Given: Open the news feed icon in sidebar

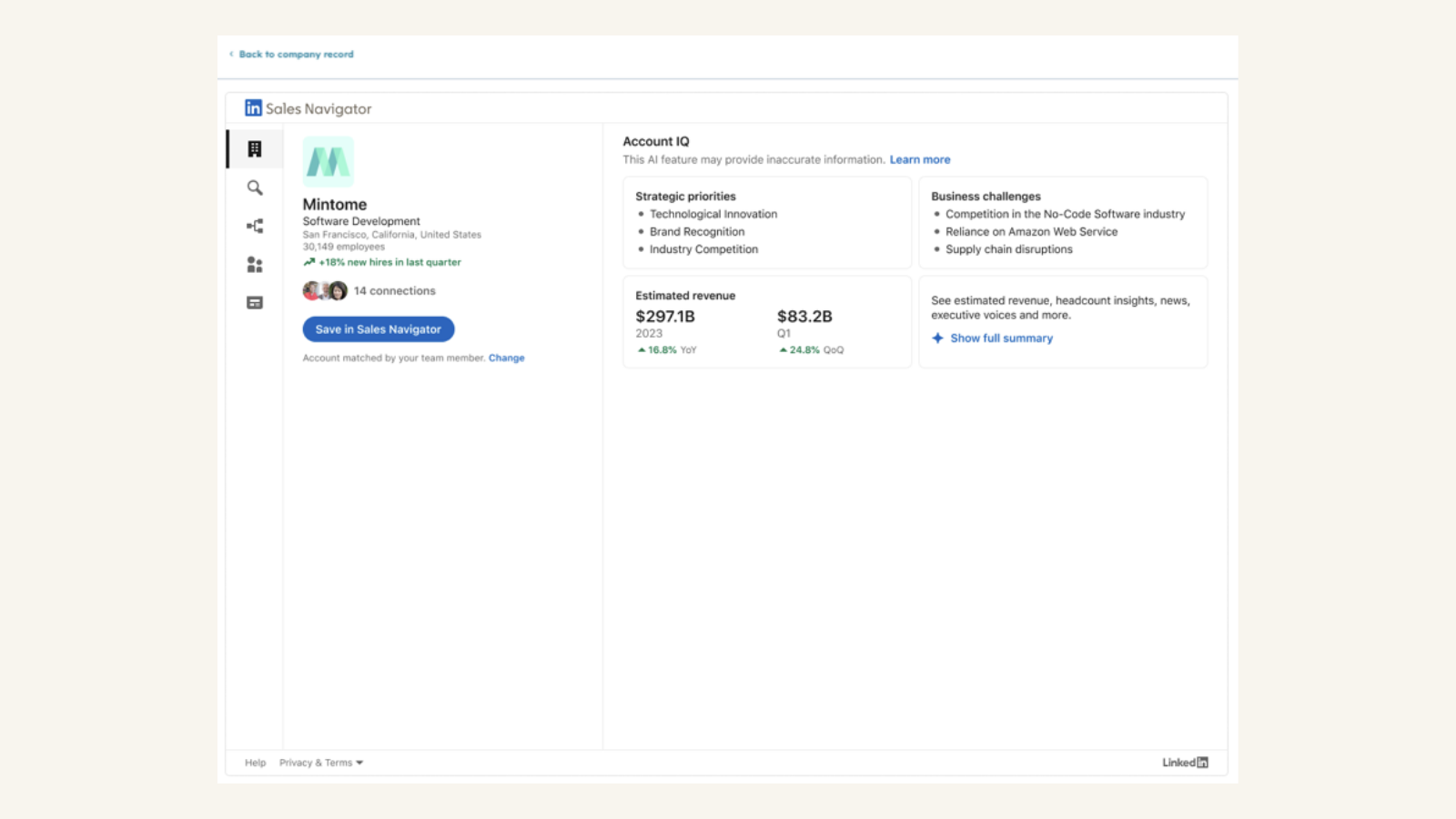Looking at the screenshot, I should (254, 301).
